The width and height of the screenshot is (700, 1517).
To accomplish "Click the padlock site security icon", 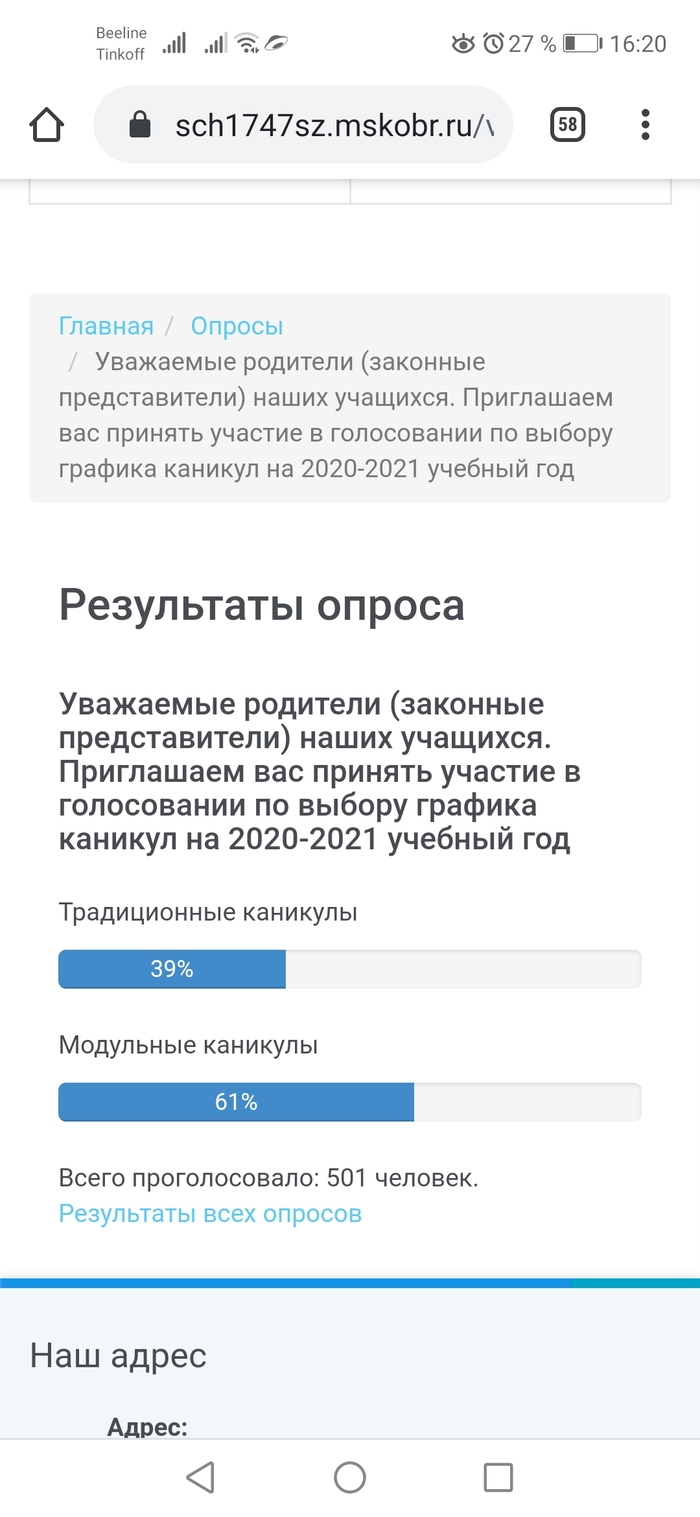I will (x=140, y=125).
